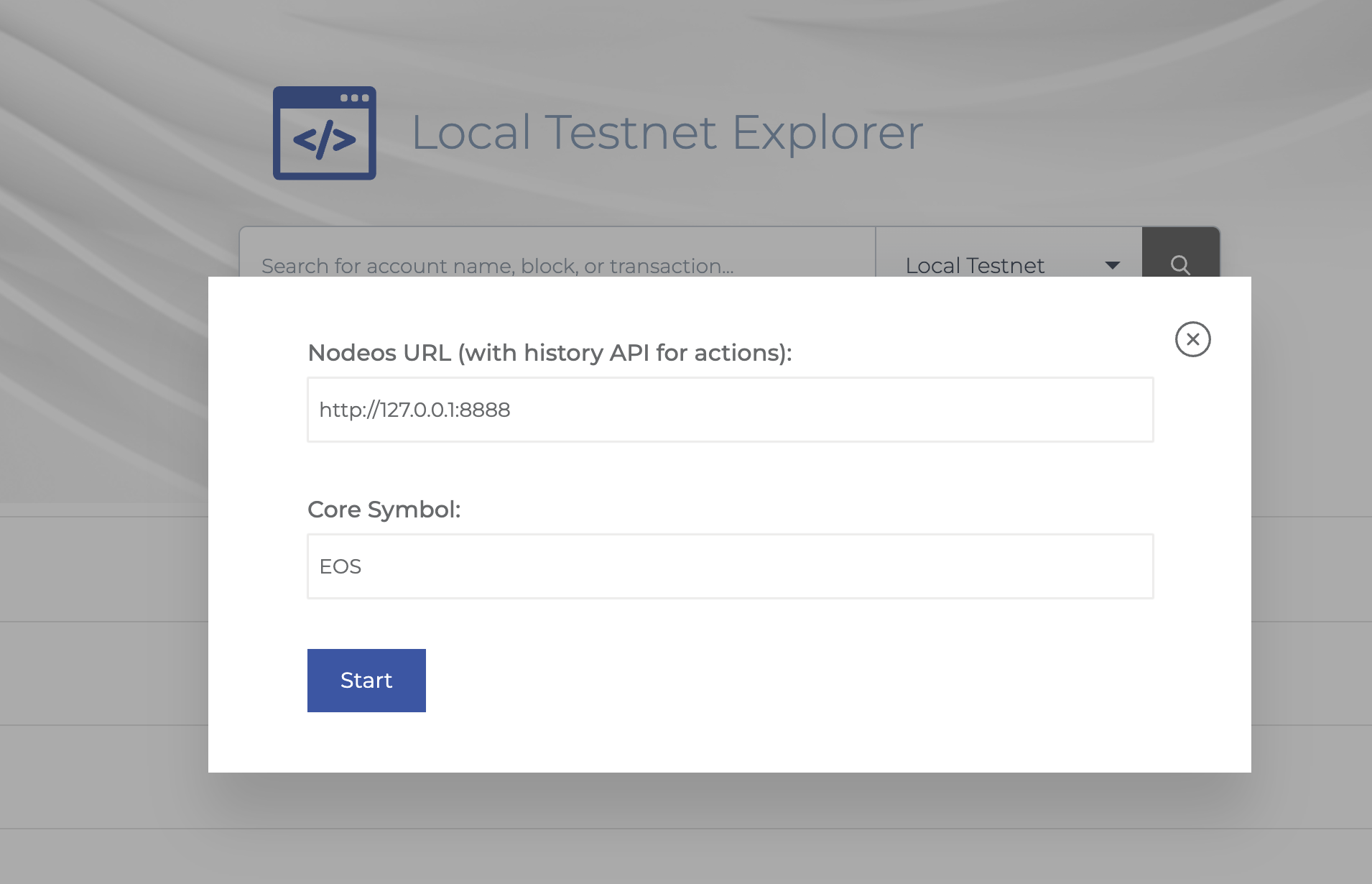Click the code-window explorer logo icon
The width and height of the screenshot is (1372, 884).
325,133
